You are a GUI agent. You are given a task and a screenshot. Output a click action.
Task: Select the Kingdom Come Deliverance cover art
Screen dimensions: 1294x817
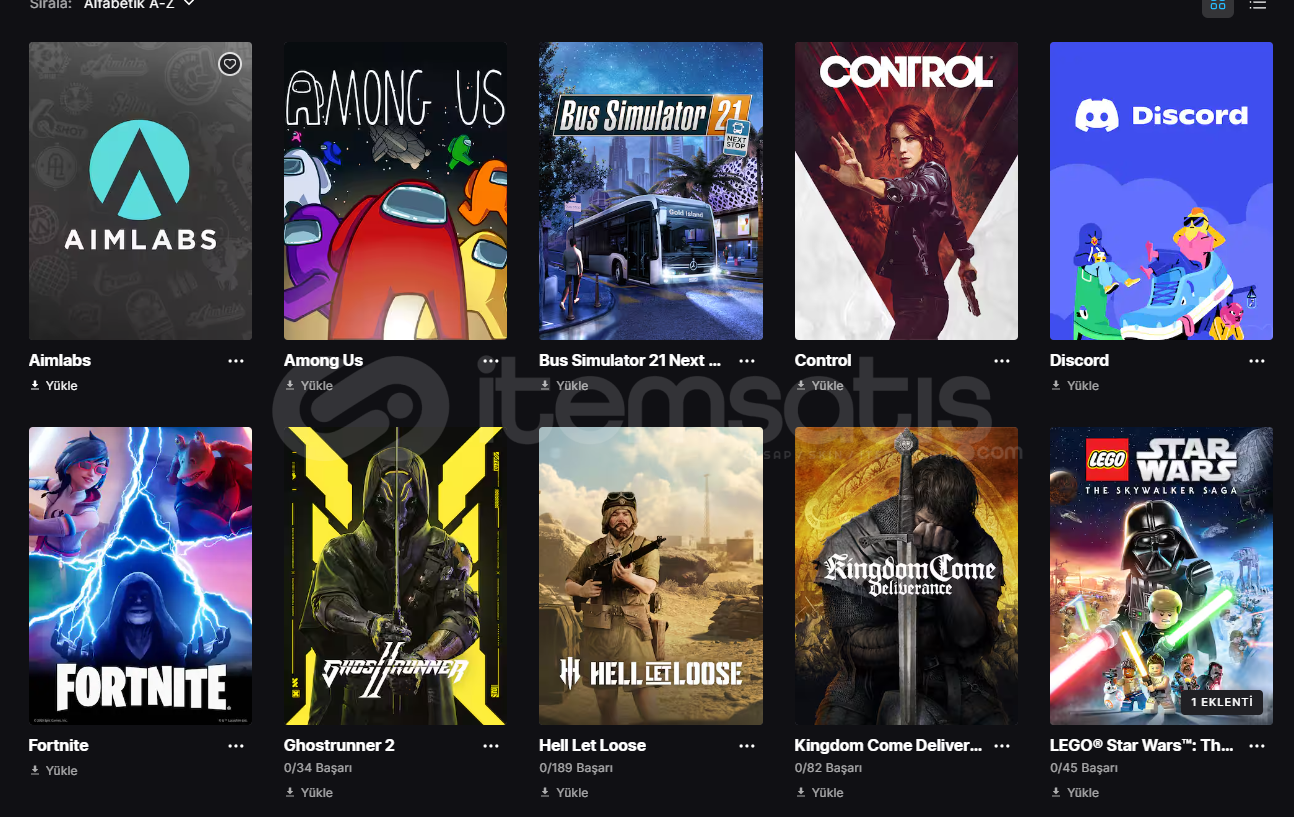coord(906,576)
